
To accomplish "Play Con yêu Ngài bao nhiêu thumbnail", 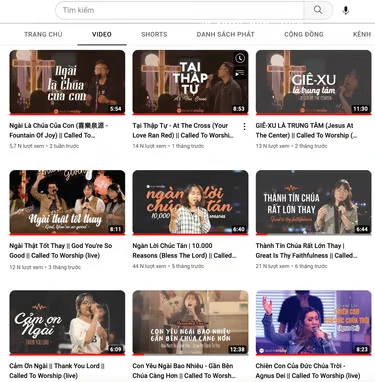I will pos(190,322).
